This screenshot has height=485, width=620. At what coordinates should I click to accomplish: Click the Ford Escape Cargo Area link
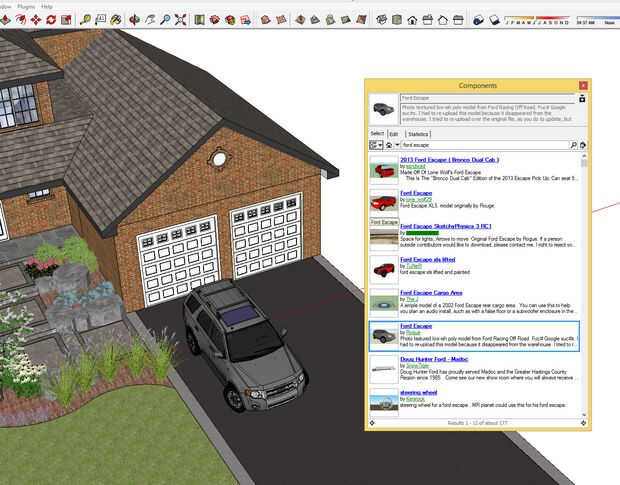(x=431, y=293)
